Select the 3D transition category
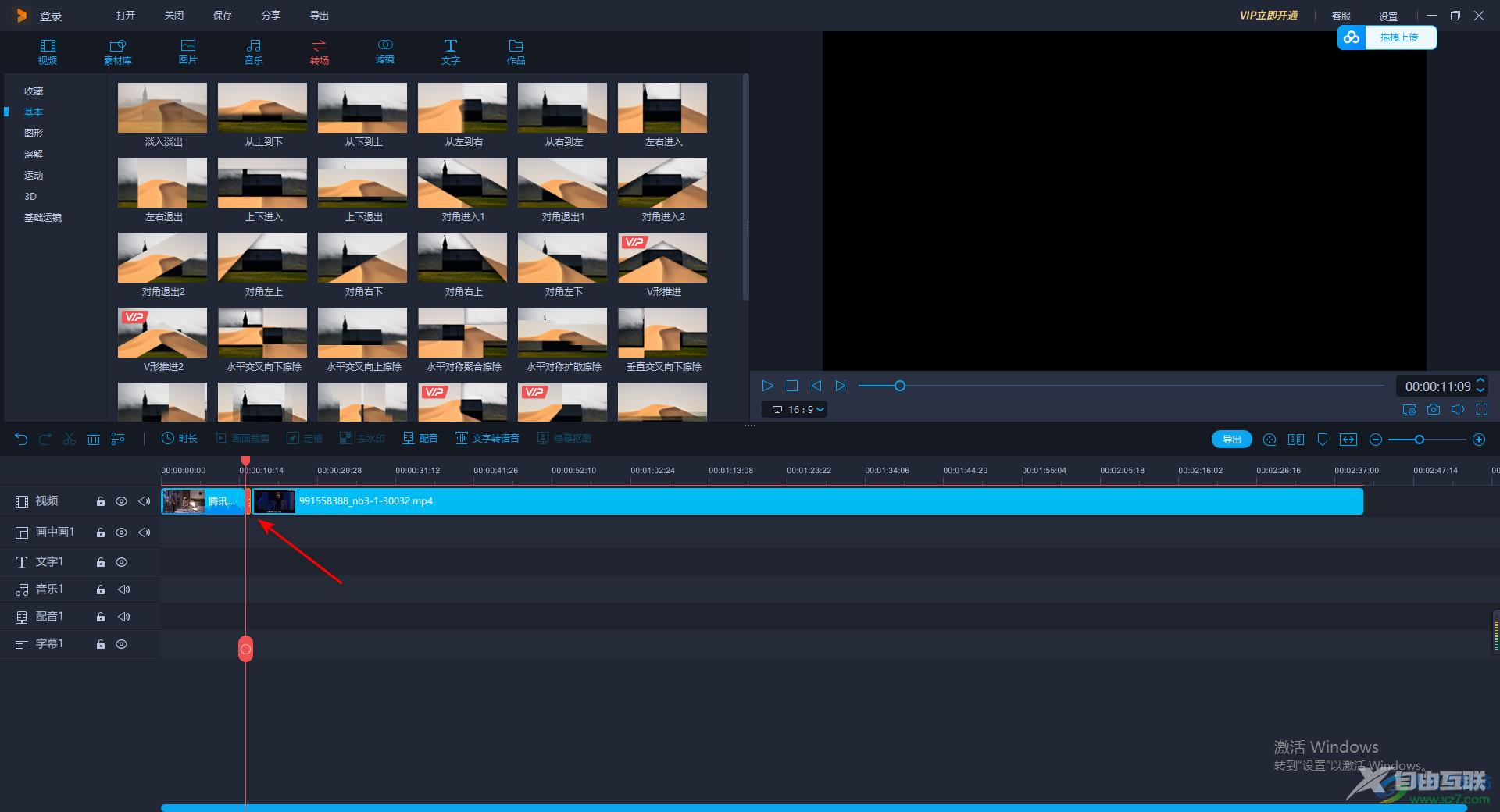 point(30,197)
